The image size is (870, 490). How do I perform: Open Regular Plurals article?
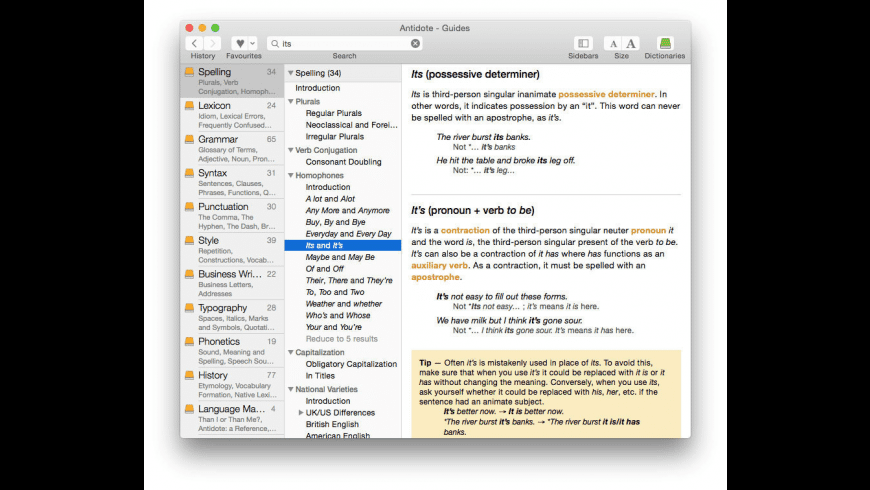333,113
